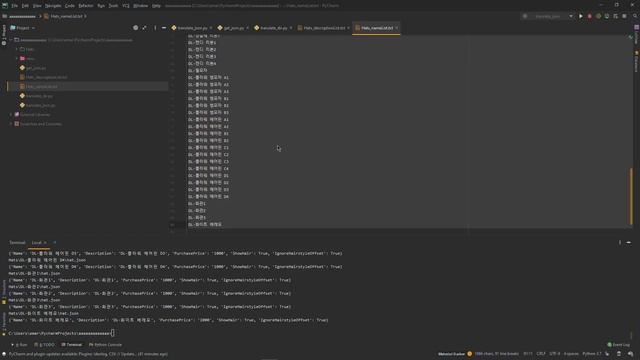
Task: Open the Event Log
Action: (x=618, y=345)
